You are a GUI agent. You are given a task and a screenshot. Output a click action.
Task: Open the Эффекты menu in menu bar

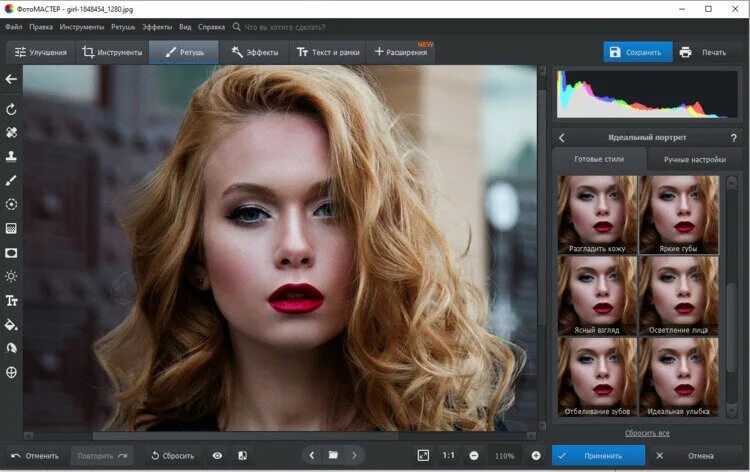pos(157,27)
